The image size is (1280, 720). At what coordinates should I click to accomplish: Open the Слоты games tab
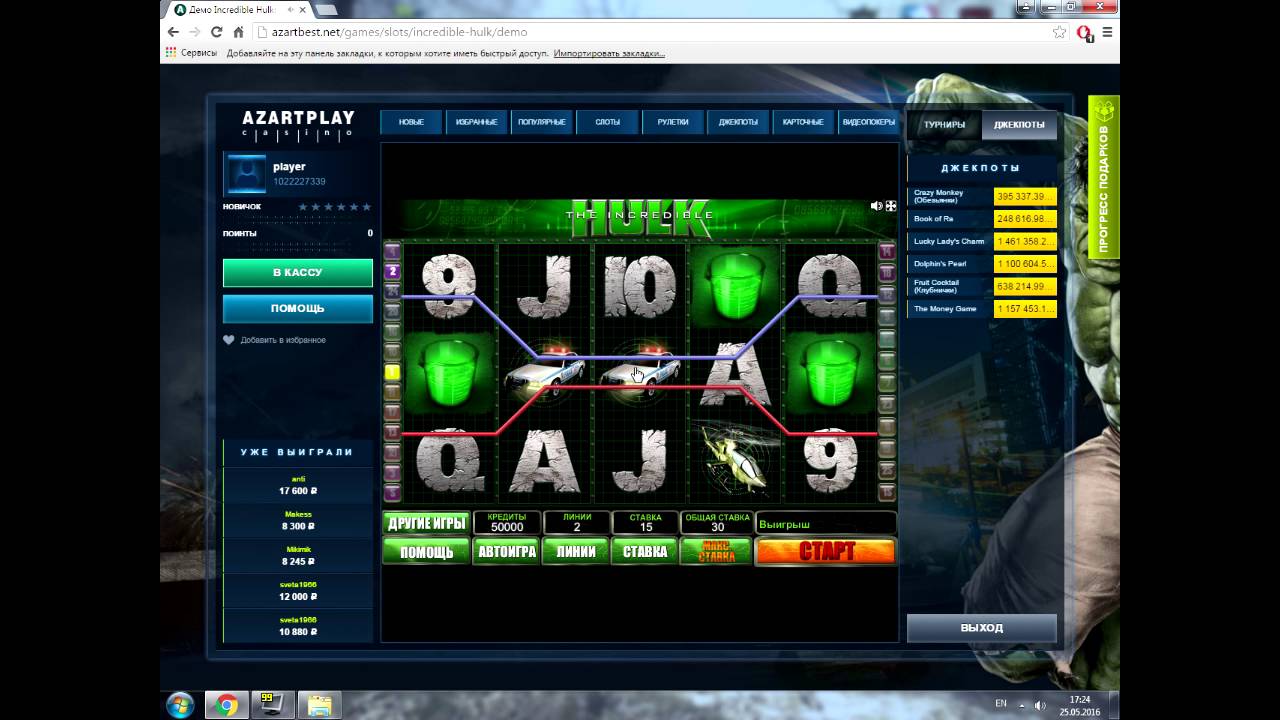tap(607, 122)
